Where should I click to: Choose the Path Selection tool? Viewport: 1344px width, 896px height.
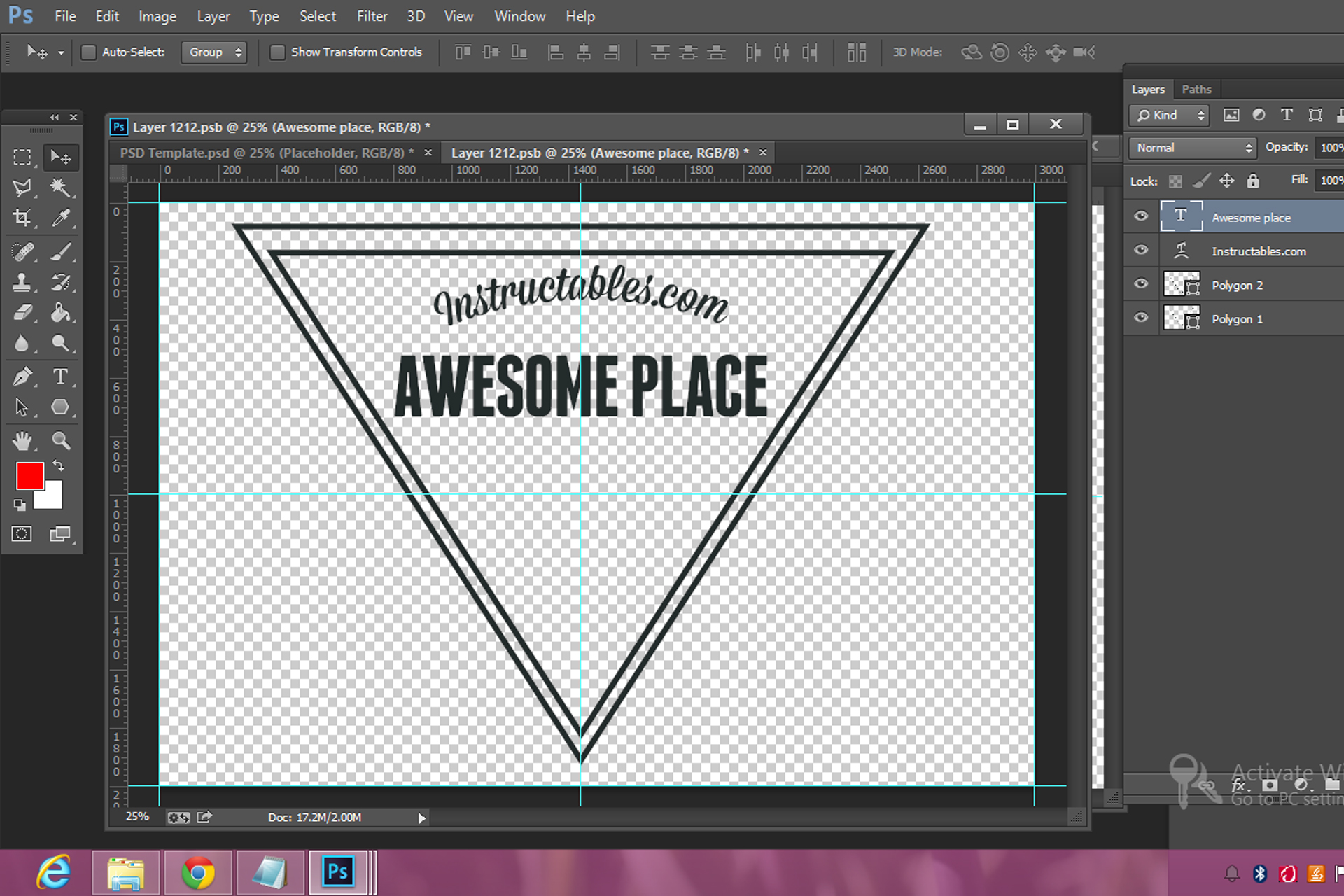(x=22, y=407)
